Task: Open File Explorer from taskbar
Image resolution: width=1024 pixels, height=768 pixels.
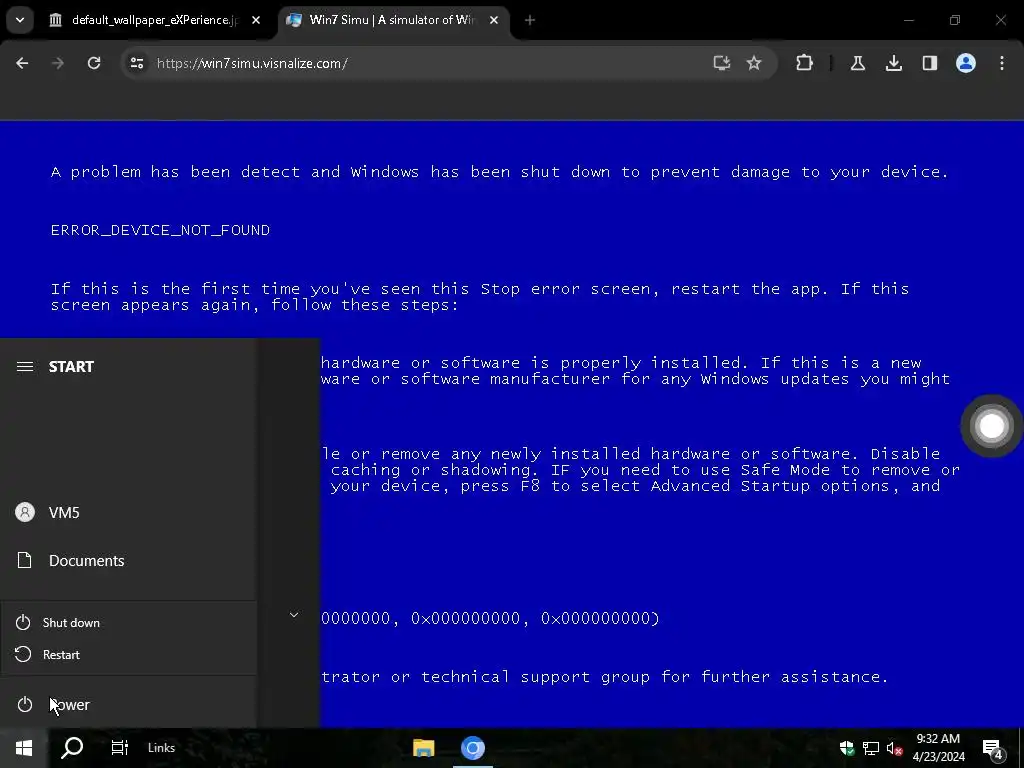Action: [423, 748]
